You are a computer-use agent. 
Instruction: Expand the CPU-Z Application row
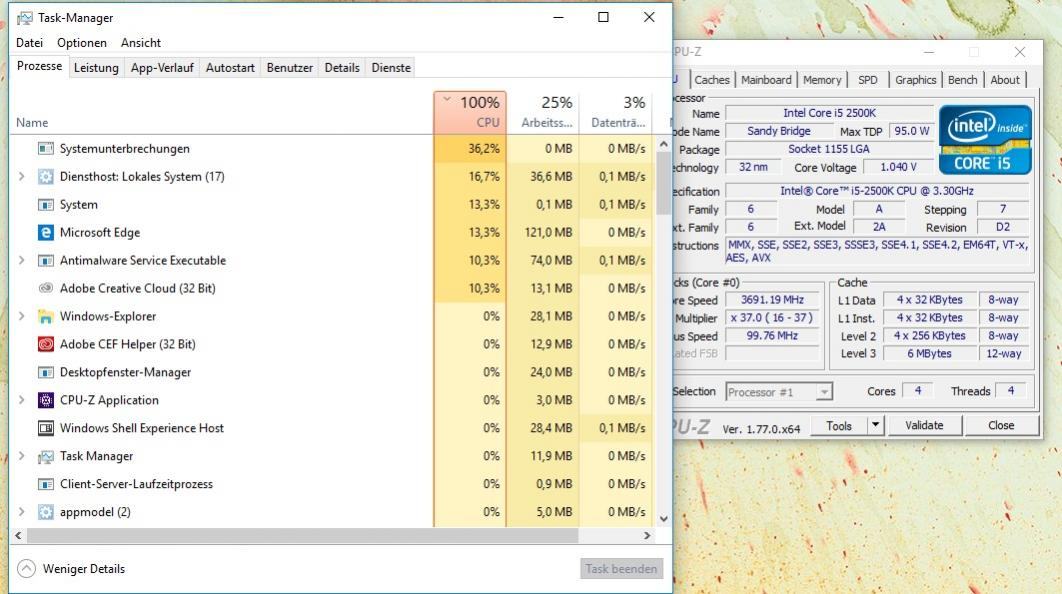[x=22, y=400]
